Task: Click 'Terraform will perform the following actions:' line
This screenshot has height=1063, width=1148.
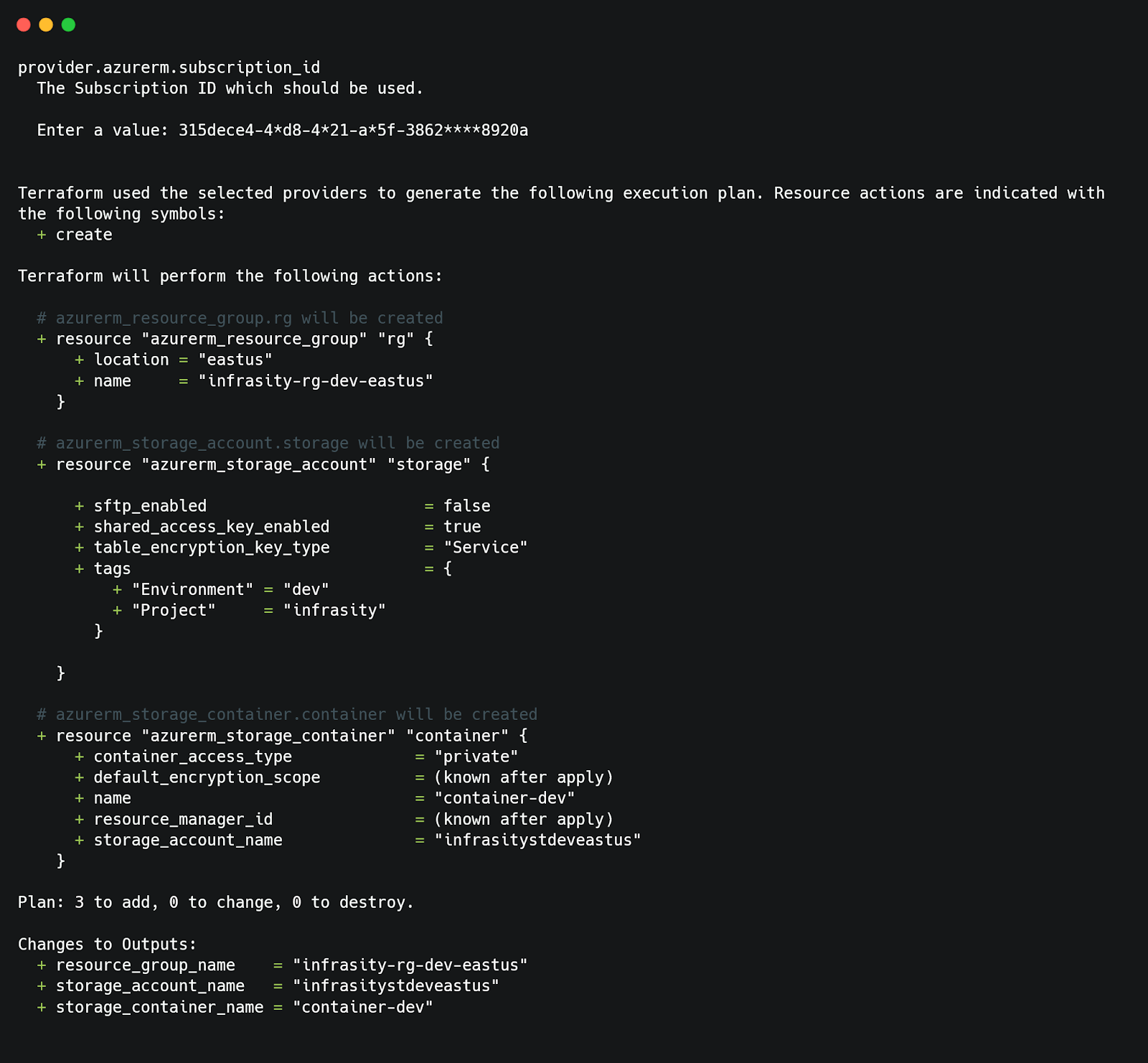Action: 230,276
